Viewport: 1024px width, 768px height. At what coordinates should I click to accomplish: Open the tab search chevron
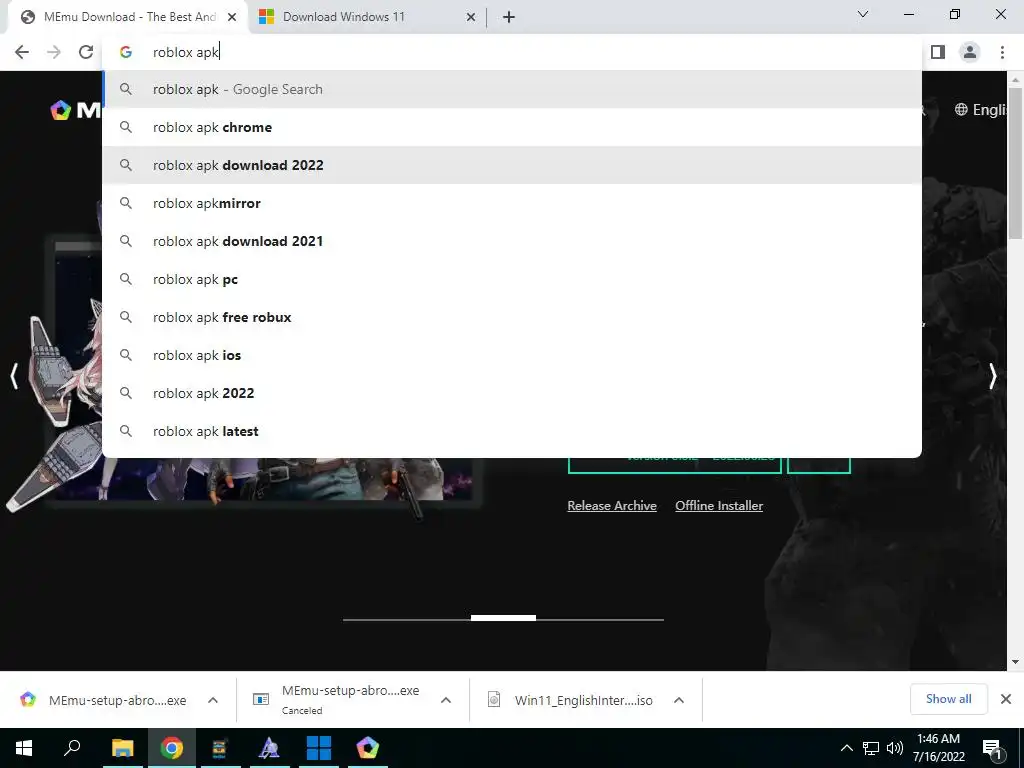(x=863, y=14)
